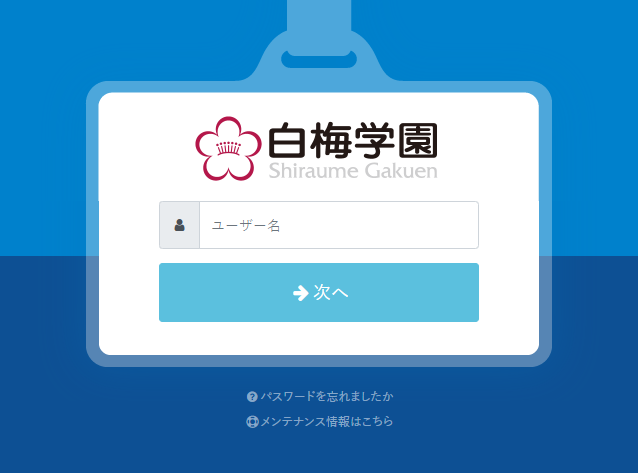638x473 pixels.
Task: Click the 白梅学園 kanji logo text
Action: (x=353, y=140)
